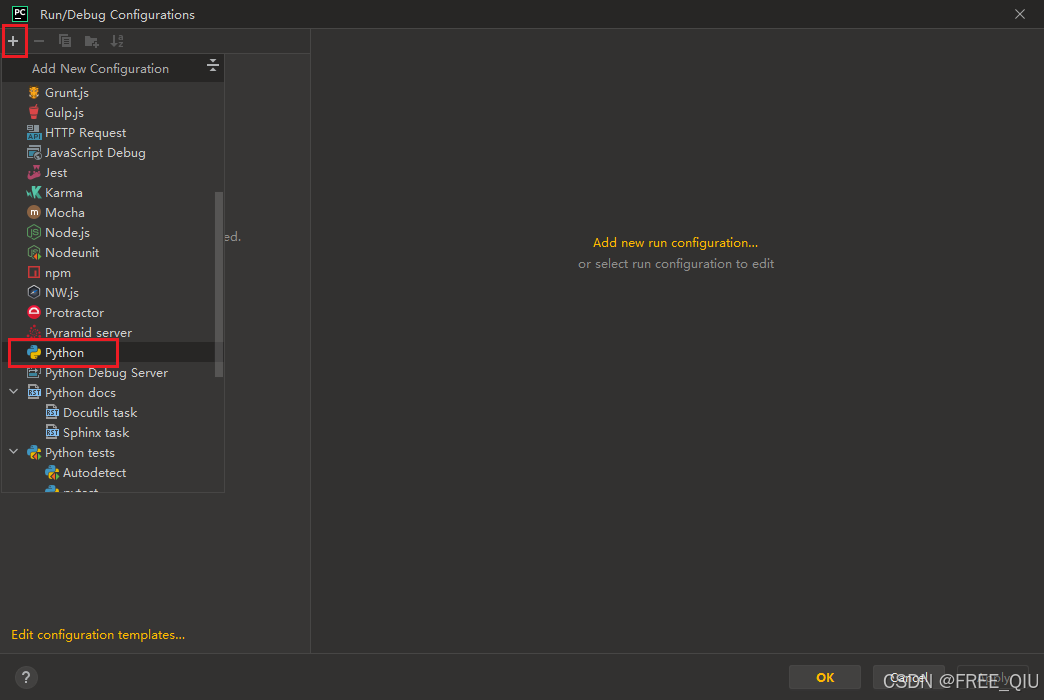This screenshot has height=700, width=1044.
Task: Click the Remove Configuration minus icon
Action: [x=39, y=41]
